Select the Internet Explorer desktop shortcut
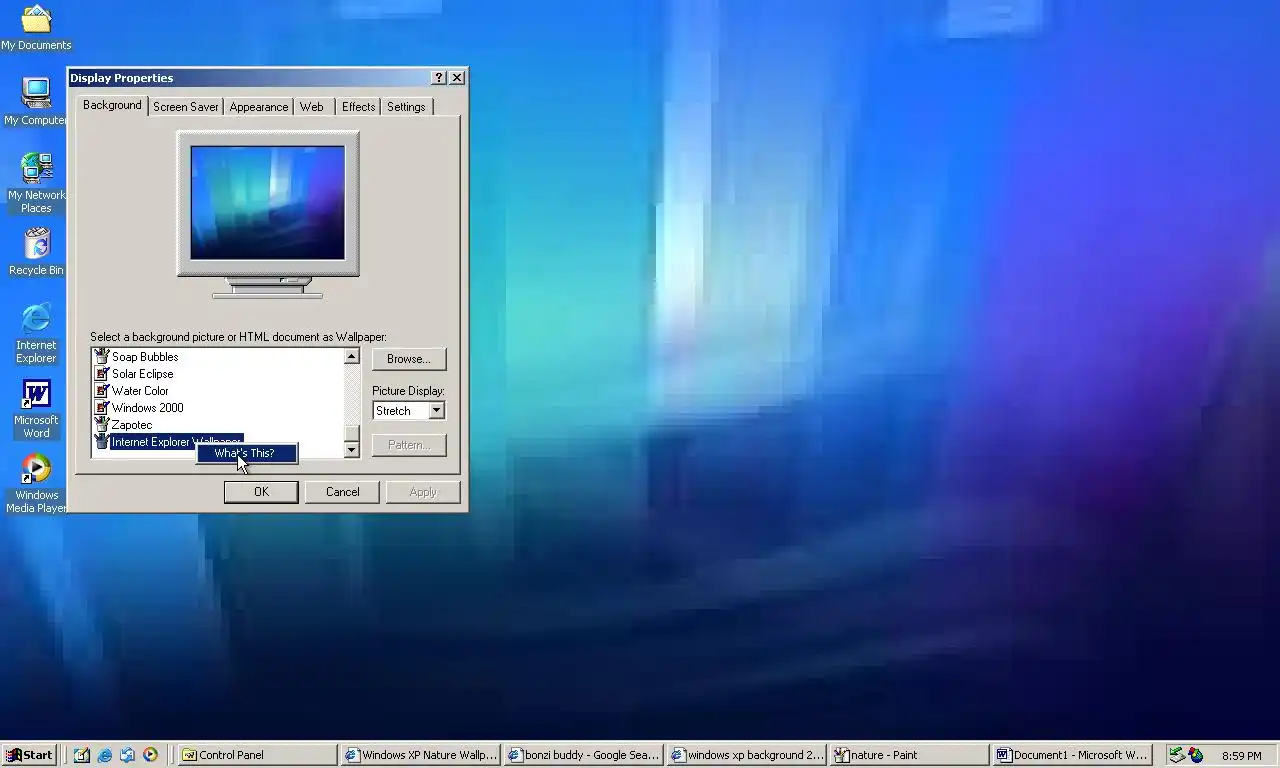1280x768 pixels. [x=36, y=333]
